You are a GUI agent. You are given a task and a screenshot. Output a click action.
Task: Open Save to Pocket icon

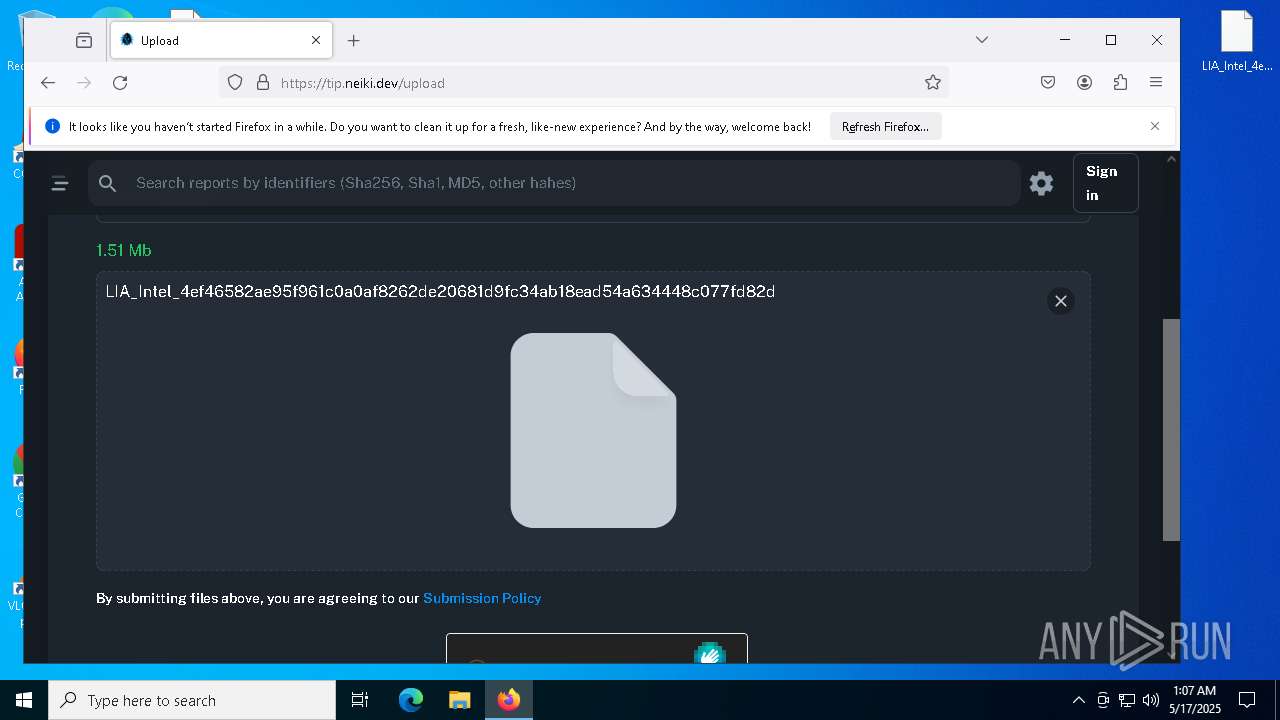pos(1048,83)
